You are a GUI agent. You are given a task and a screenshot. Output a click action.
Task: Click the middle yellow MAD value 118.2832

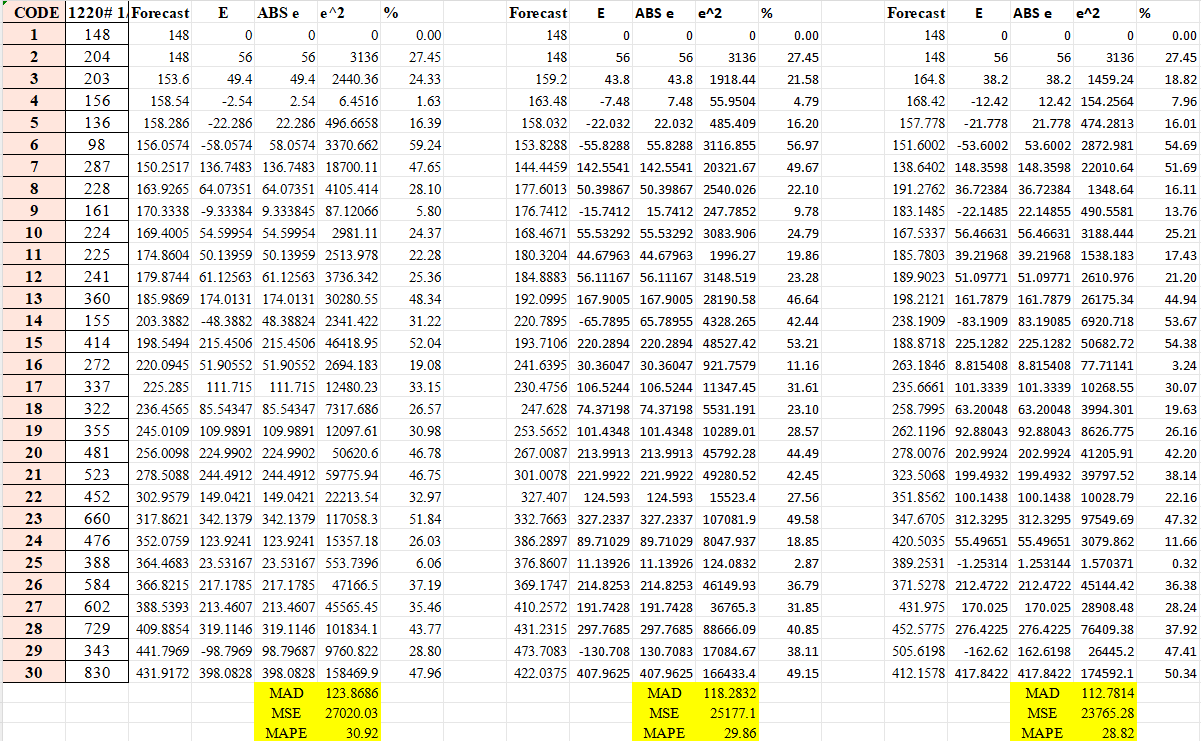click(x=732, y=691)
